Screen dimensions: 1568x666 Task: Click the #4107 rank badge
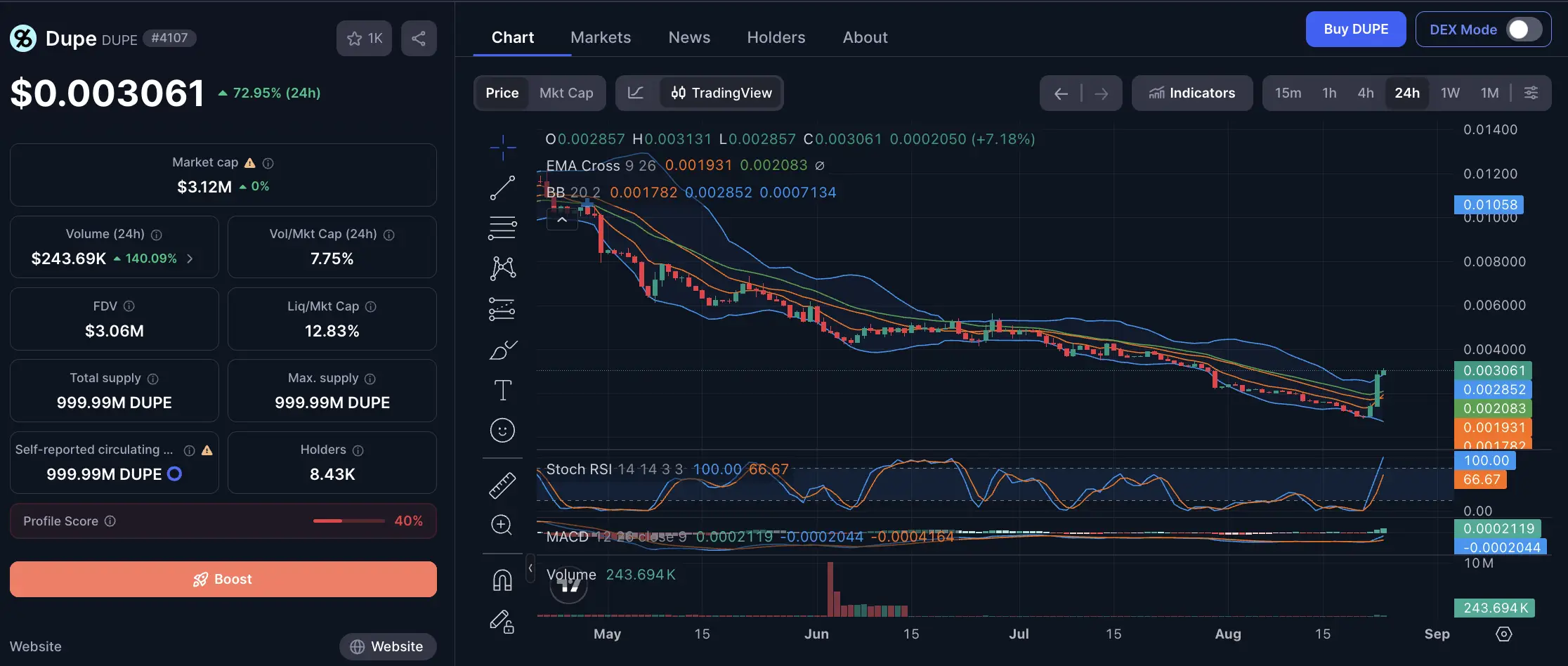click(169, 38)
